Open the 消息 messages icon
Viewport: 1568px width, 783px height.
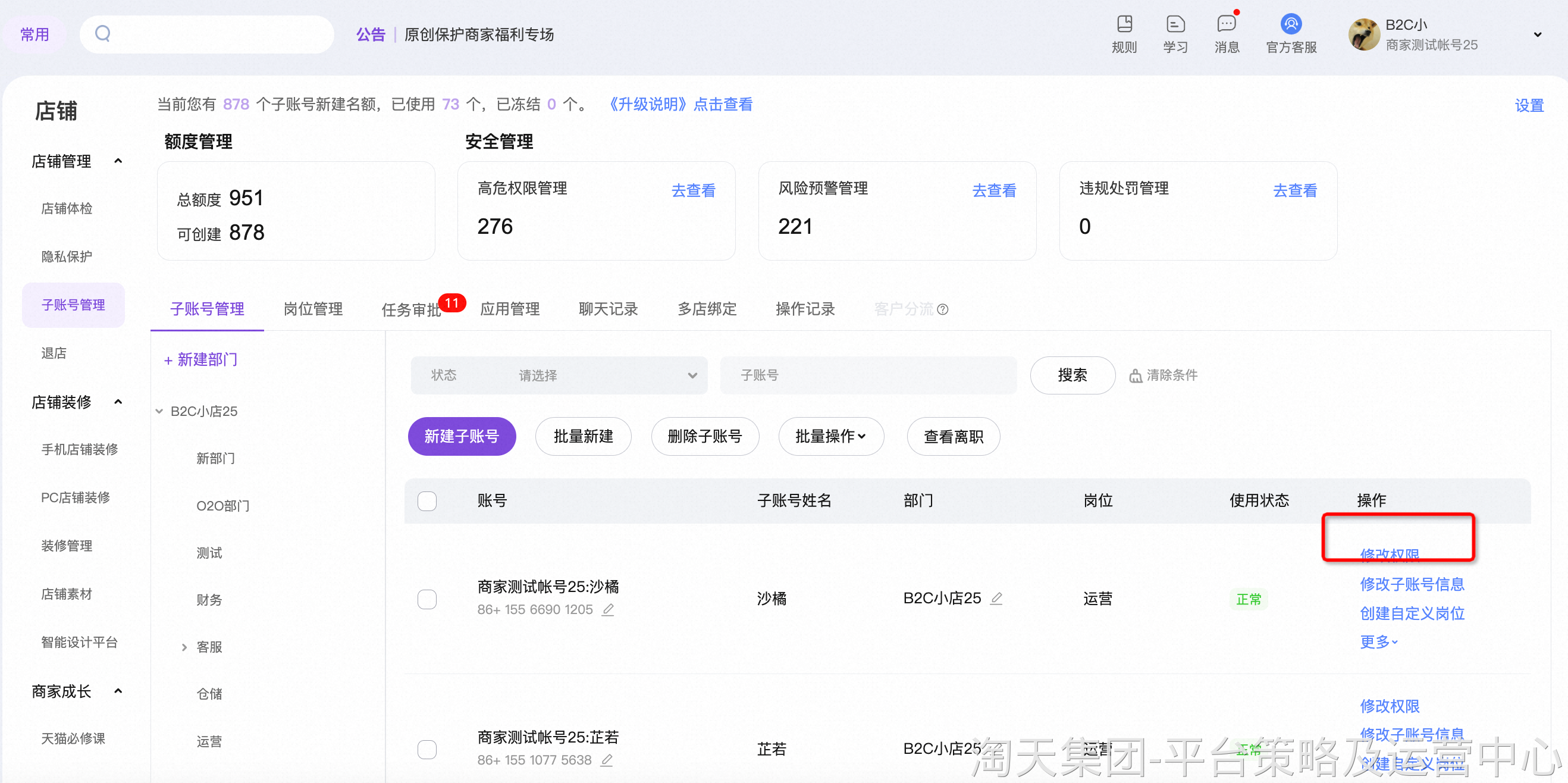[1226, 24]
